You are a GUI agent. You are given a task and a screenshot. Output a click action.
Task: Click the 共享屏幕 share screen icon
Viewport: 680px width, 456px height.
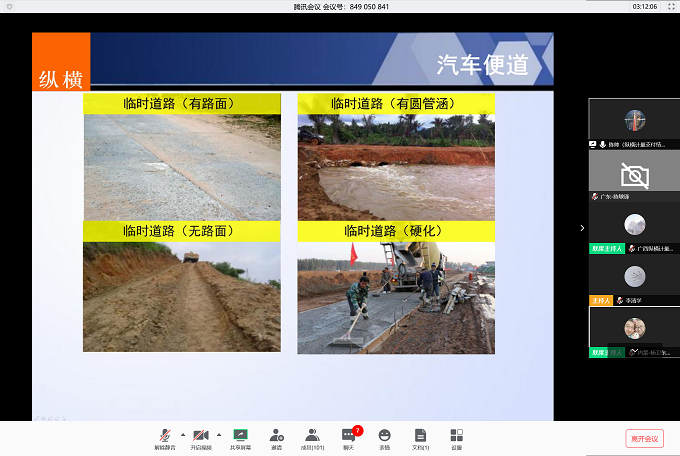point(240,435)
